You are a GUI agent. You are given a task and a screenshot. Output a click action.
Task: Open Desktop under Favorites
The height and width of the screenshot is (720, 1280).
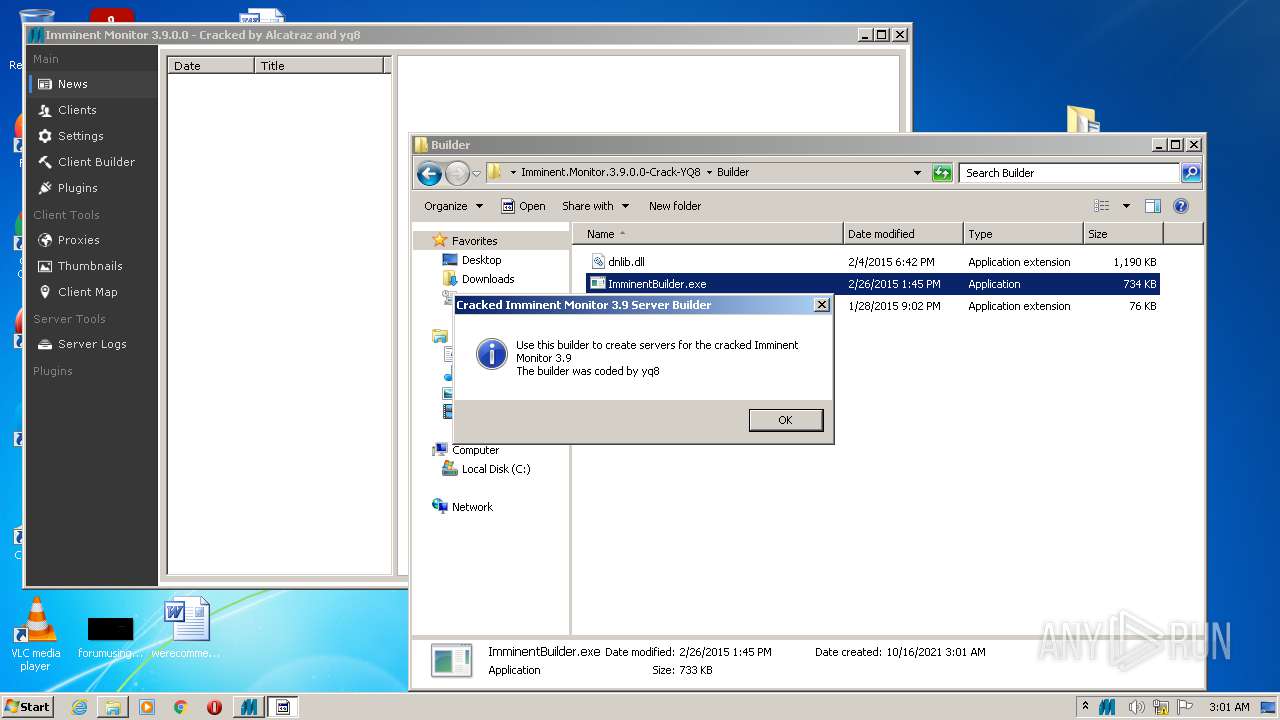tap(480, 260)
